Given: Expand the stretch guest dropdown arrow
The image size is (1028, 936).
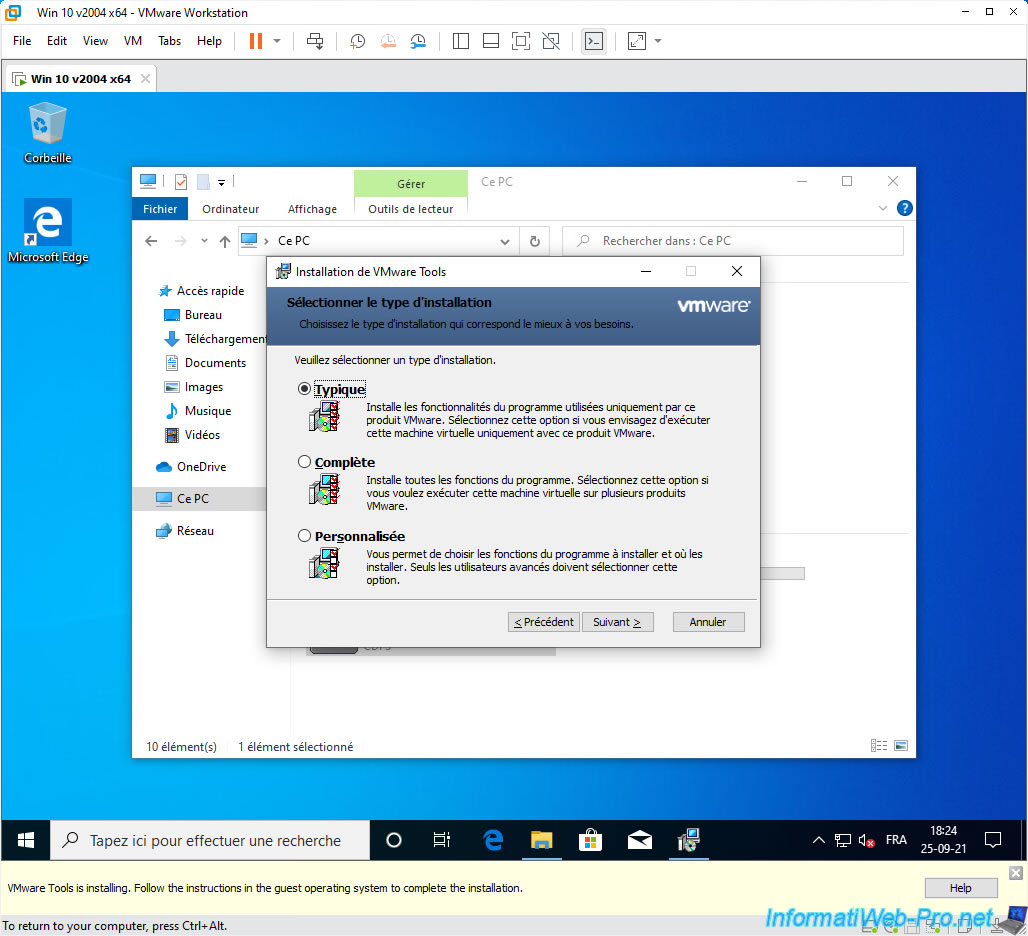Looking at the screenshot, I should (x=658, y=41).
